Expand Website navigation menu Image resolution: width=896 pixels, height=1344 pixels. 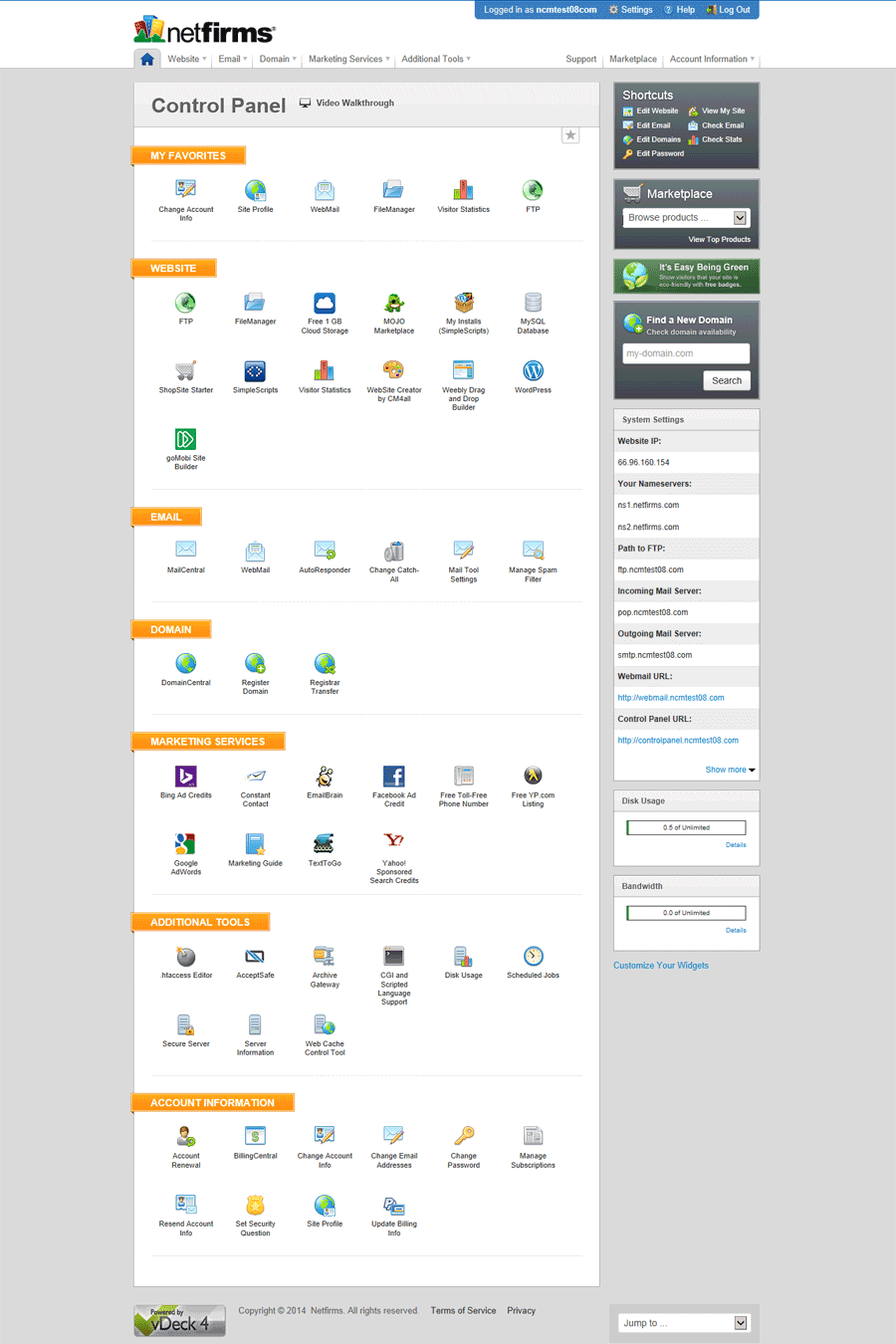click(x=187, y=59)
